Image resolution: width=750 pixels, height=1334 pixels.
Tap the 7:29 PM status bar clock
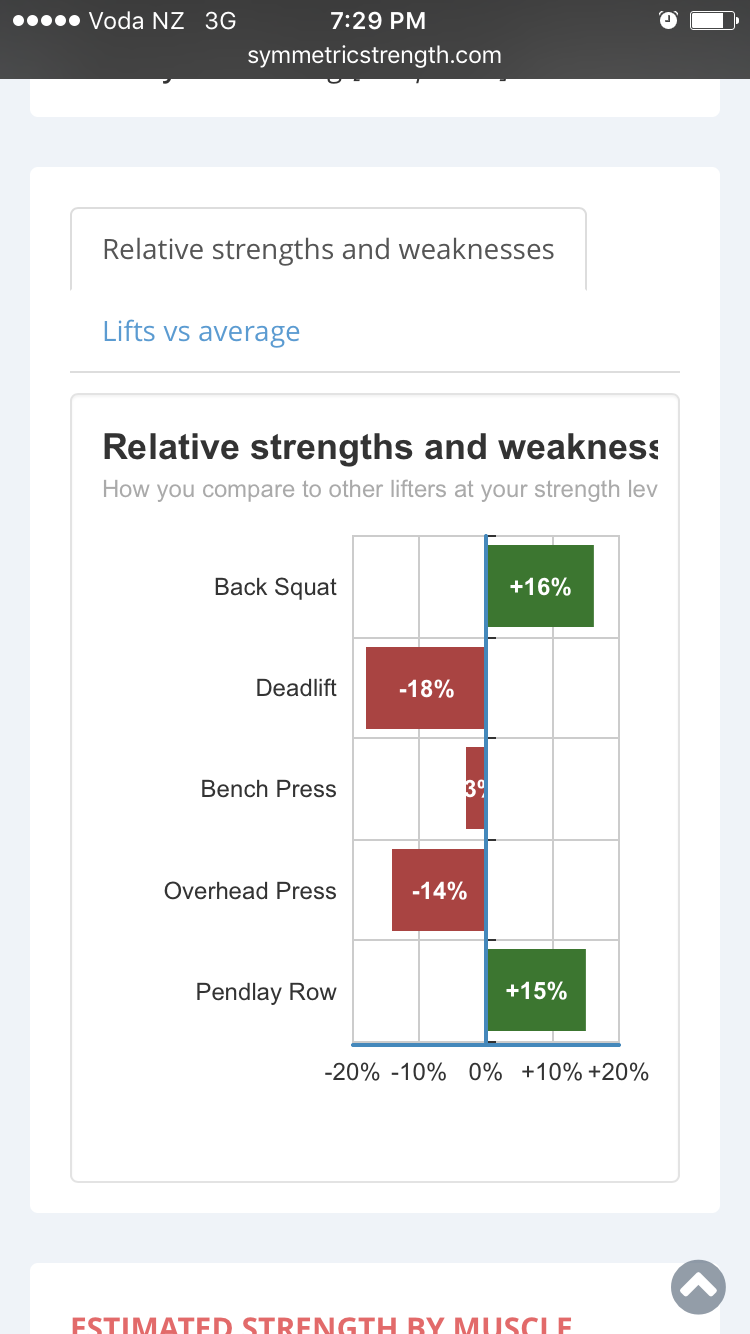click(378, 21)
